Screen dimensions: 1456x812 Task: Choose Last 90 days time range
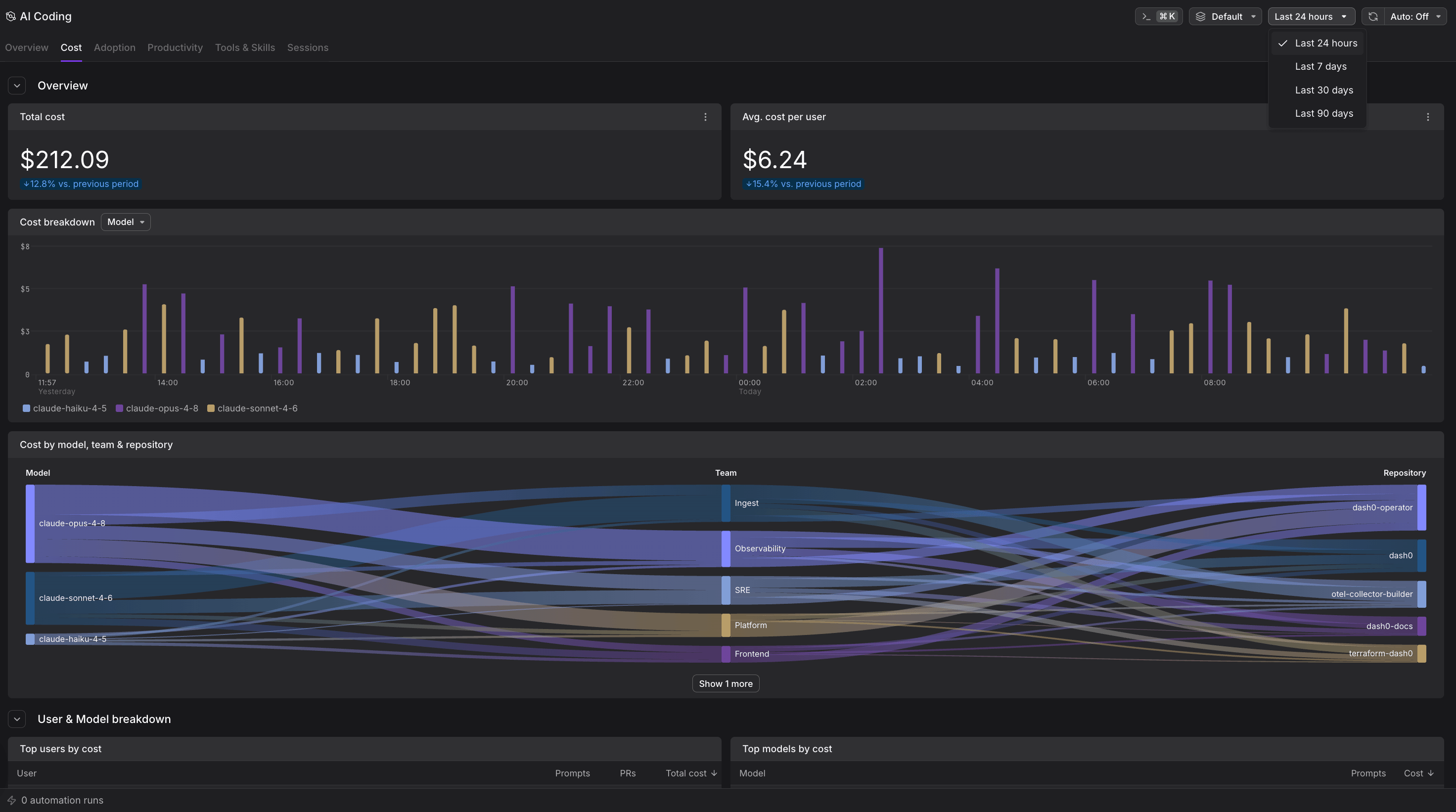pyautogui.click(x=1317, y=114)
